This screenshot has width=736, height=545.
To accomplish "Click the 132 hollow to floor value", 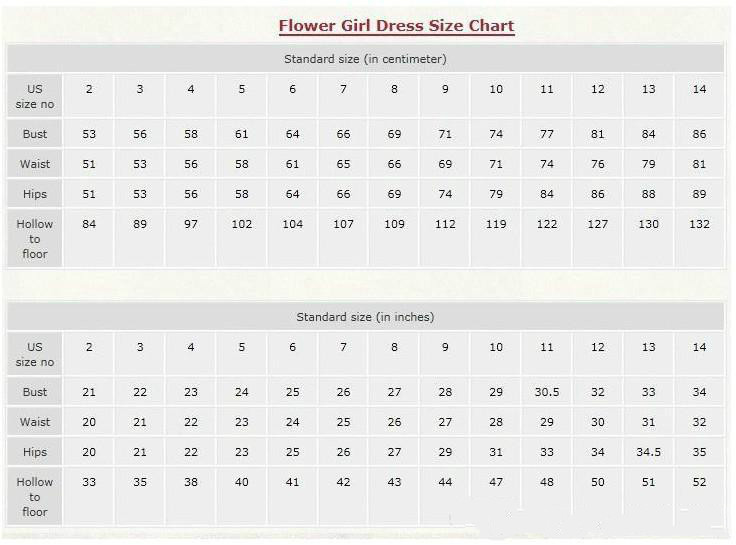I will click(699, 224).
